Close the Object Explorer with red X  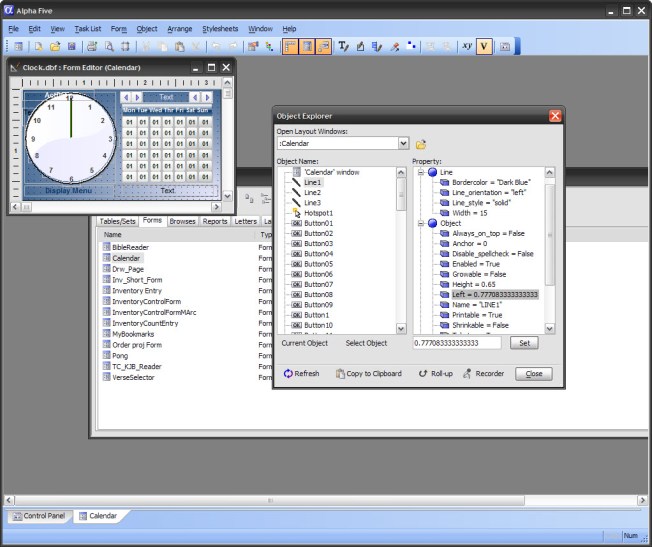555,116
